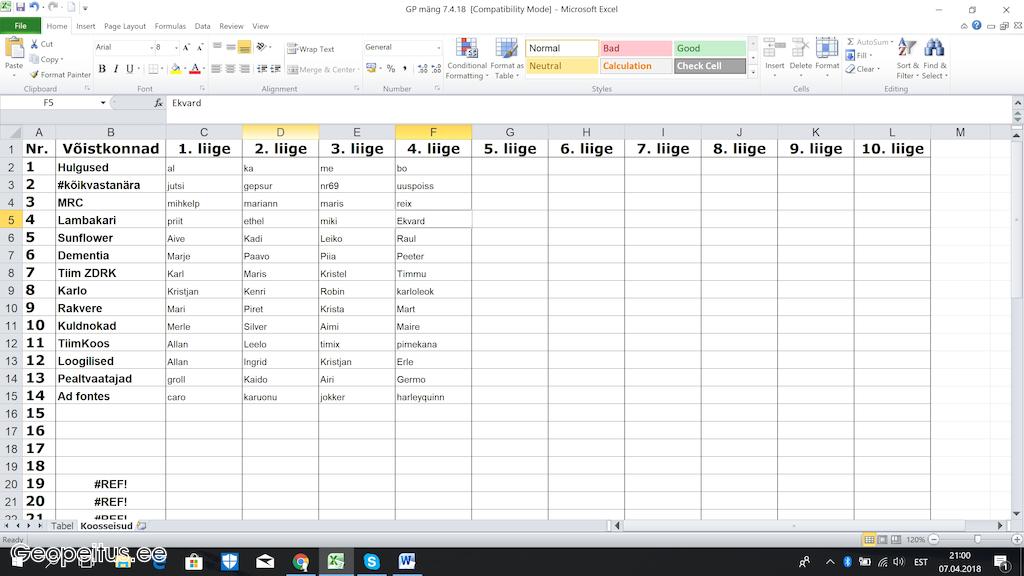This screenshot has width=1024, height=576.
Task: Apply the Calculation cell style
Action: [635, 66]
